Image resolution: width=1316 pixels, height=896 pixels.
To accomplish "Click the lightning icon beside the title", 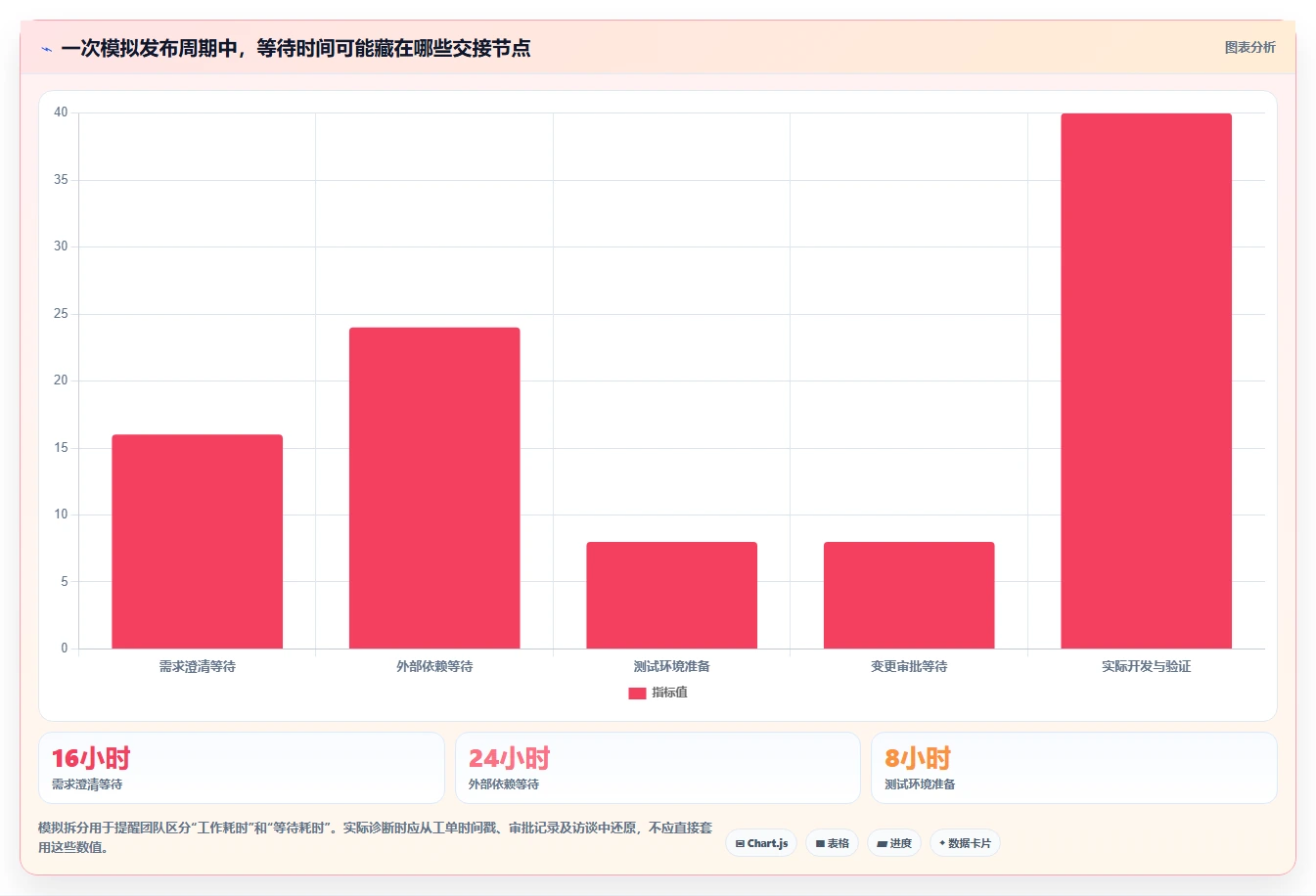I will pyautogui.click(x=46, y=49).
